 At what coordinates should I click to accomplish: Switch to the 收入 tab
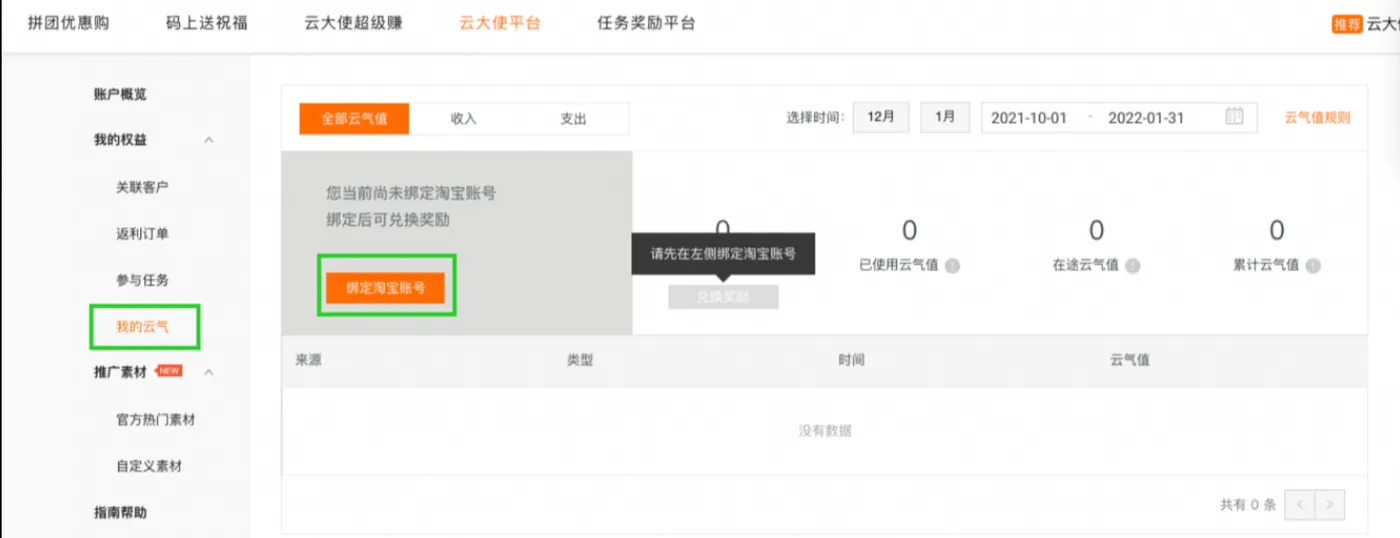[x=464, y=118]
